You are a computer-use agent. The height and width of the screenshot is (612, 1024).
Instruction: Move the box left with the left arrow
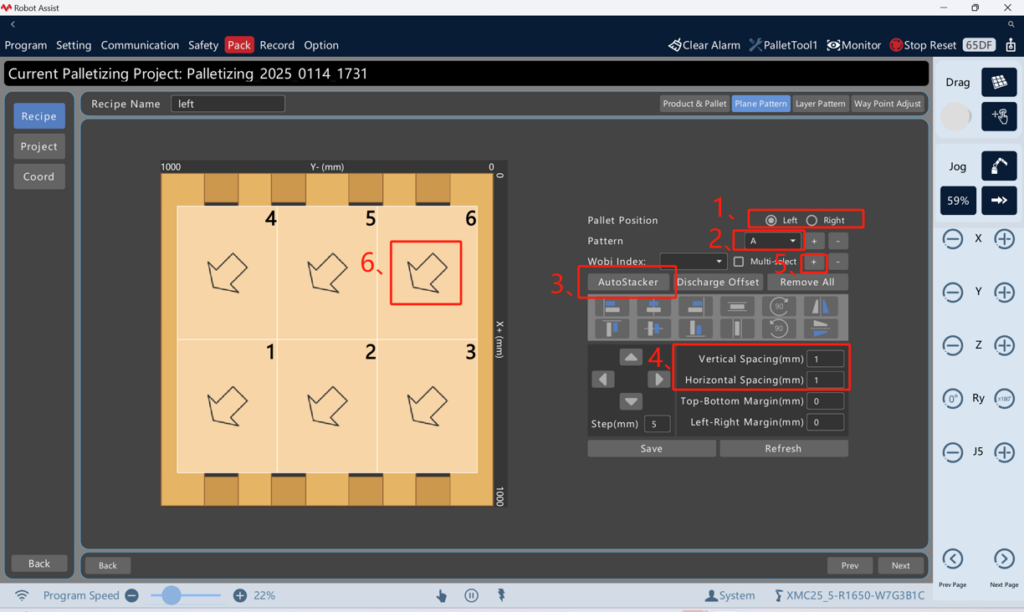[603, 379]
